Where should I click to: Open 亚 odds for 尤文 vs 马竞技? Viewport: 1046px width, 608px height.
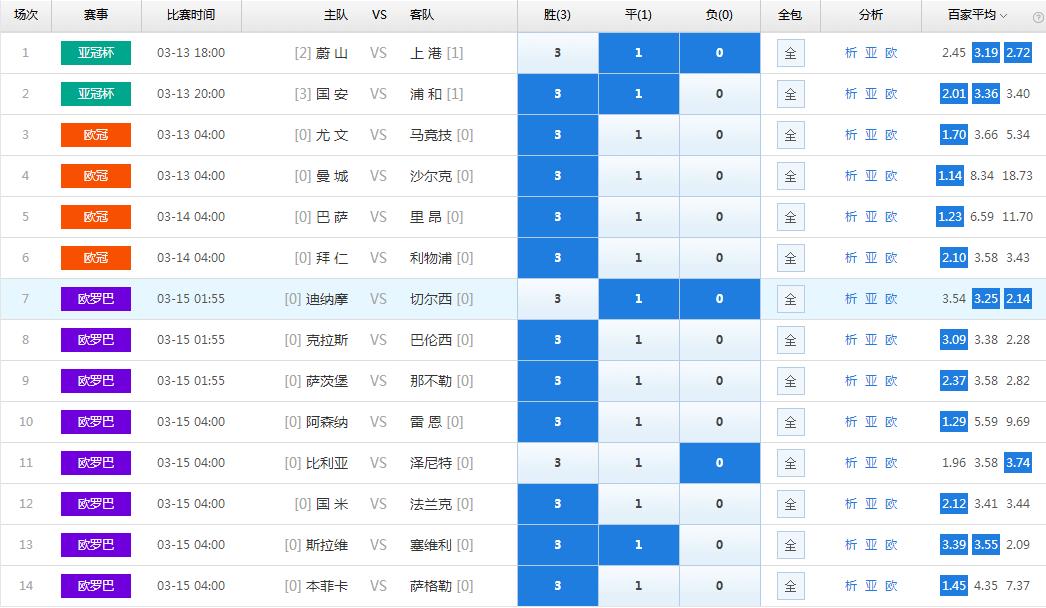tap(871, 135)
